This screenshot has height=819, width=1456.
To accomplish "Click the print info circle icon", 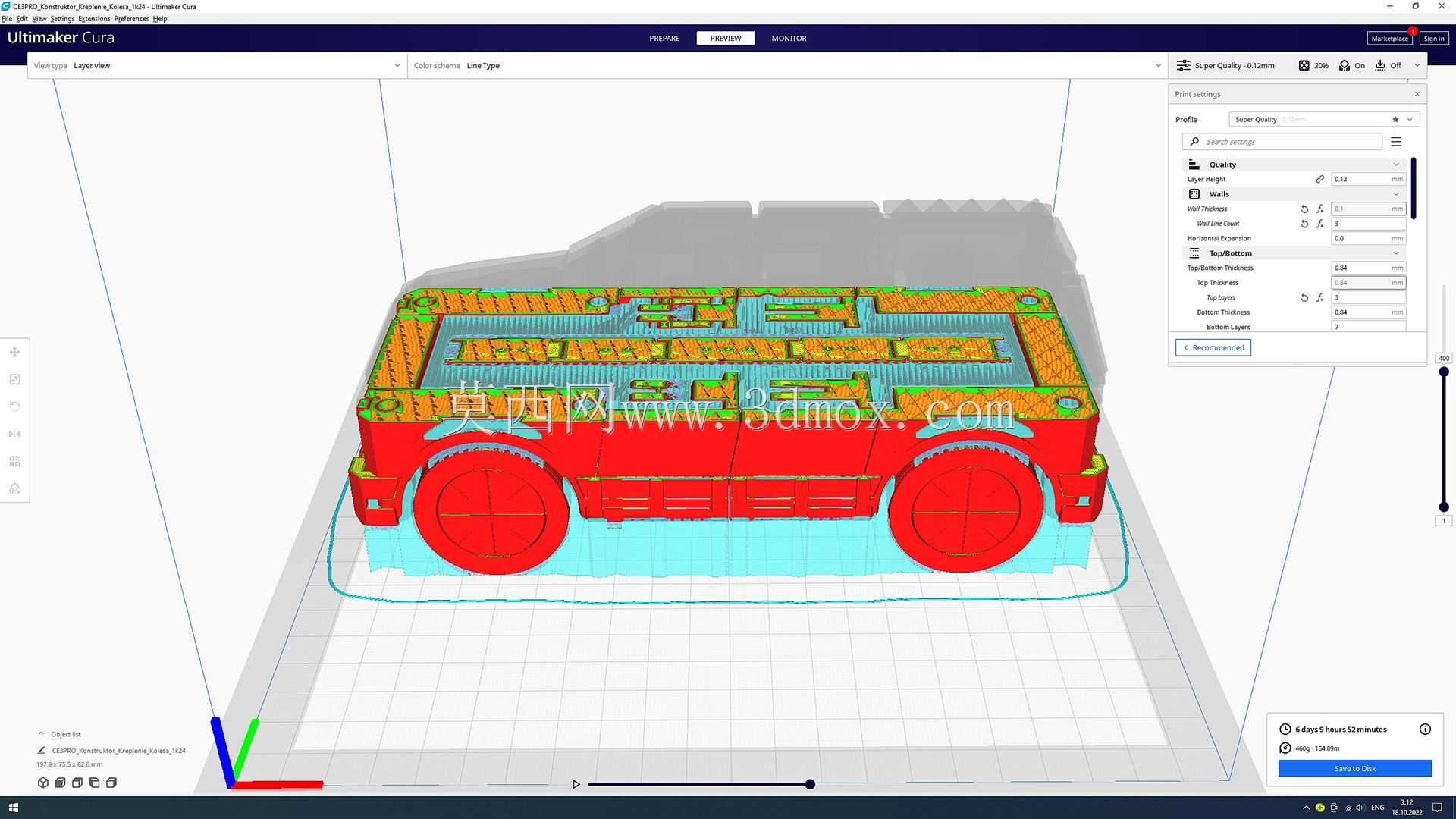I will pos(1425,729).
